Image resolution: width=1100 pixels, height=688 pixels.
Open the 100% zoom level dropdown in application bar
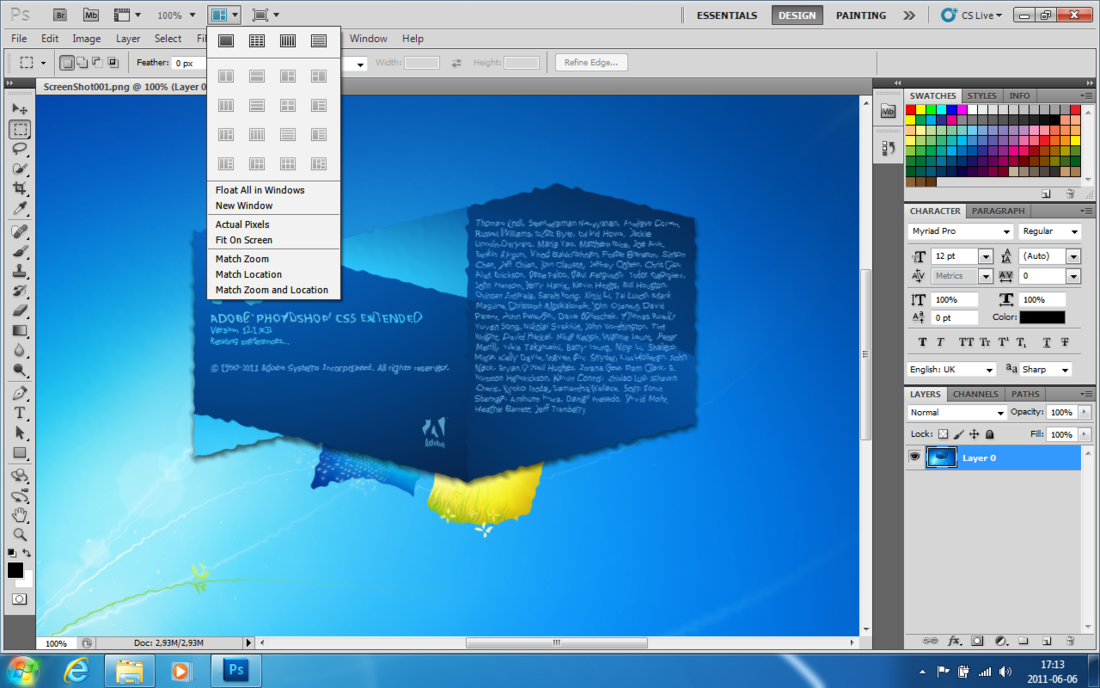pos(192,15)
